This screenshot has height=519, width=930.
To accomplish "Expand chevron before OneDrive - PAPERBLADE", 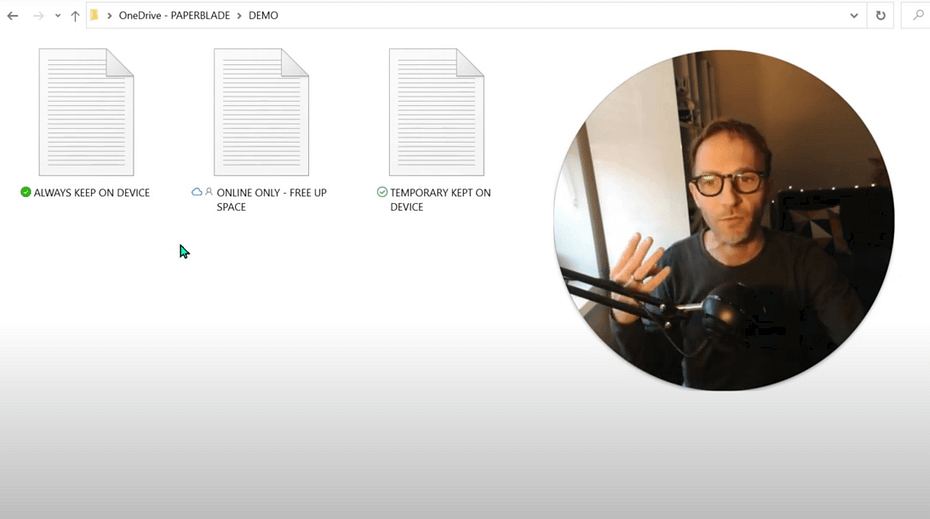I will coord(109,16).
